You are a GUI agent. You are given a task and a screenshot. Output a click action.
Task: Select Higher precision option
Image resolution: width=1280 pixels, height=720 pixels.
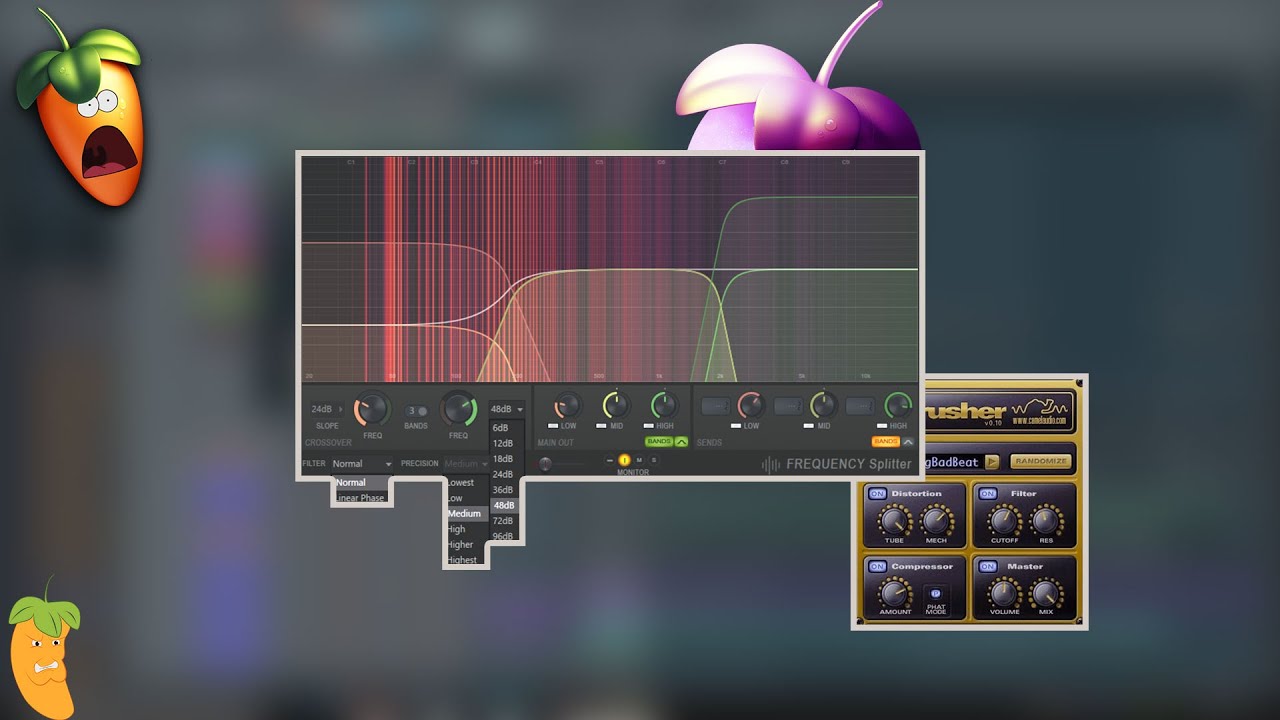467,545
